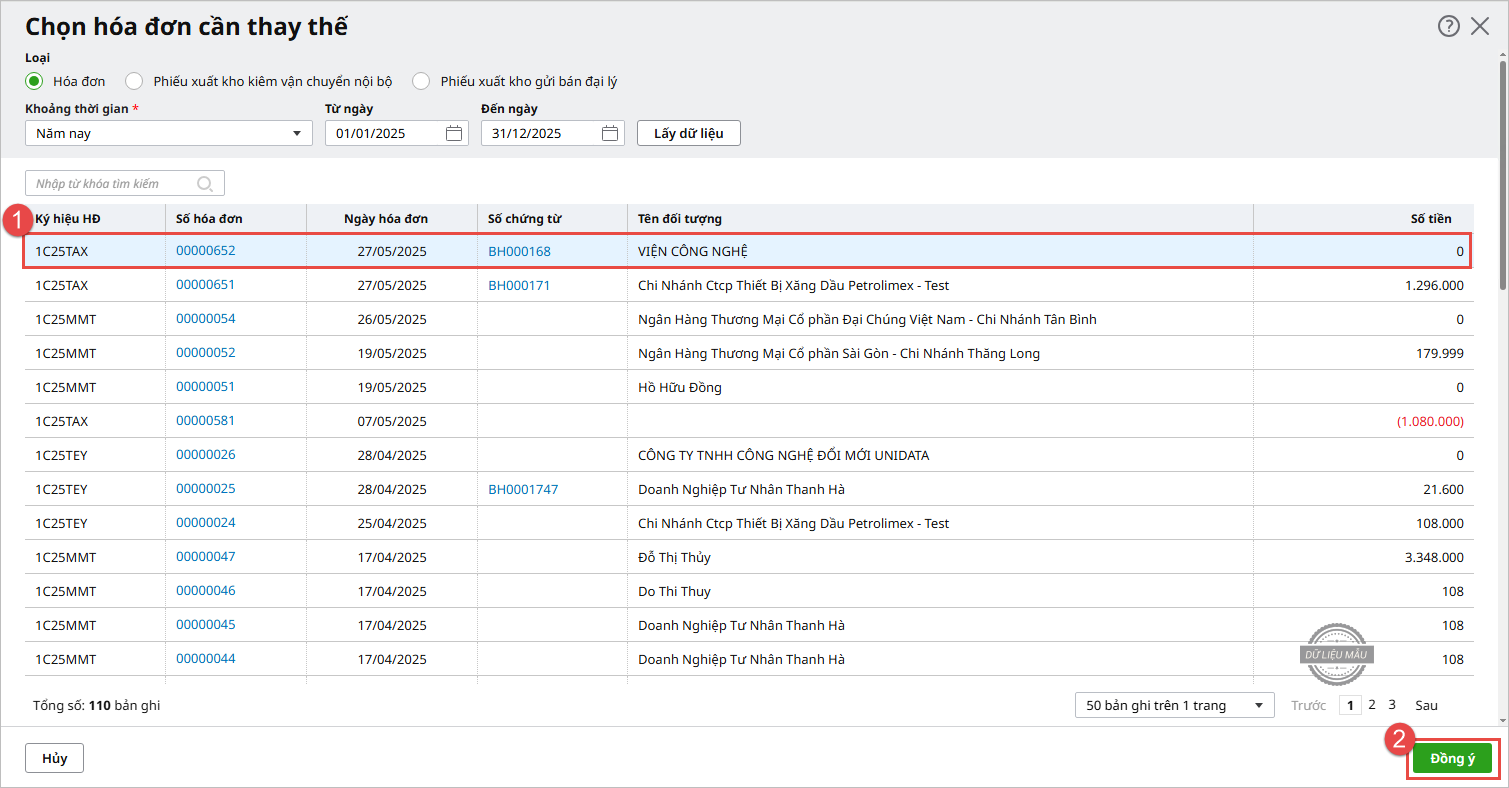Open invoice number 00000046
This screenshot has height=788, width=1509.
point(206,591)
